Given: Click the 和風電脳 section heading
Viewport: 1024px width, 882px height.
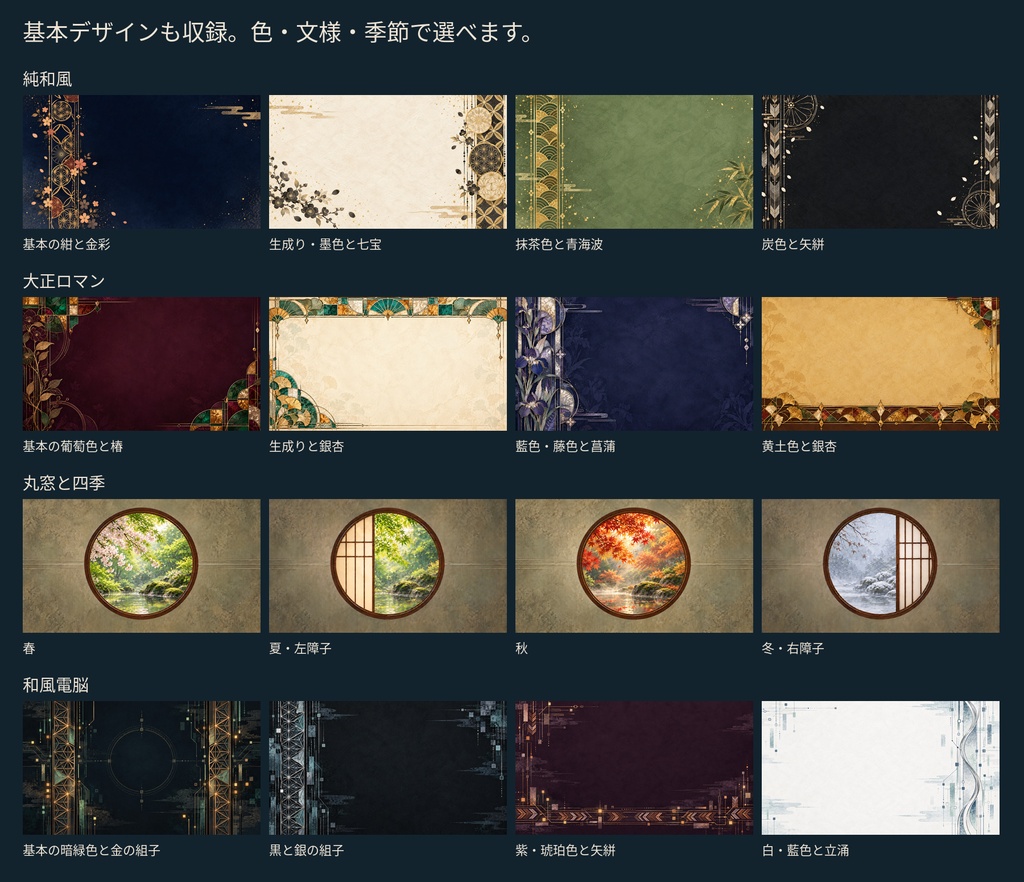Looking at the screenshot, I should [x=56, y=685].
